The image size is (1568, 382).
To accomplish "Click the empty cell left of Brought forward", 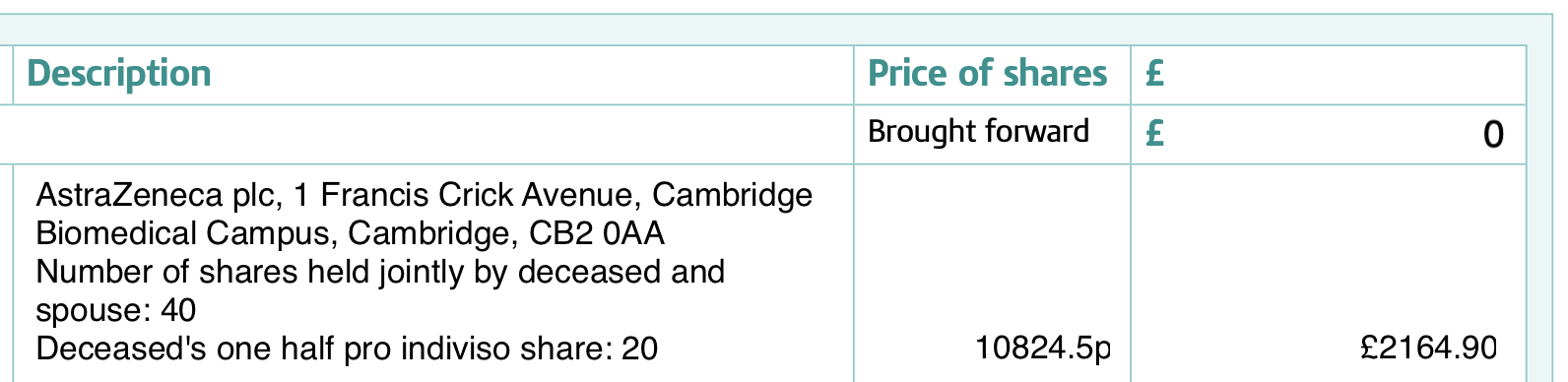I will point(426,134).
